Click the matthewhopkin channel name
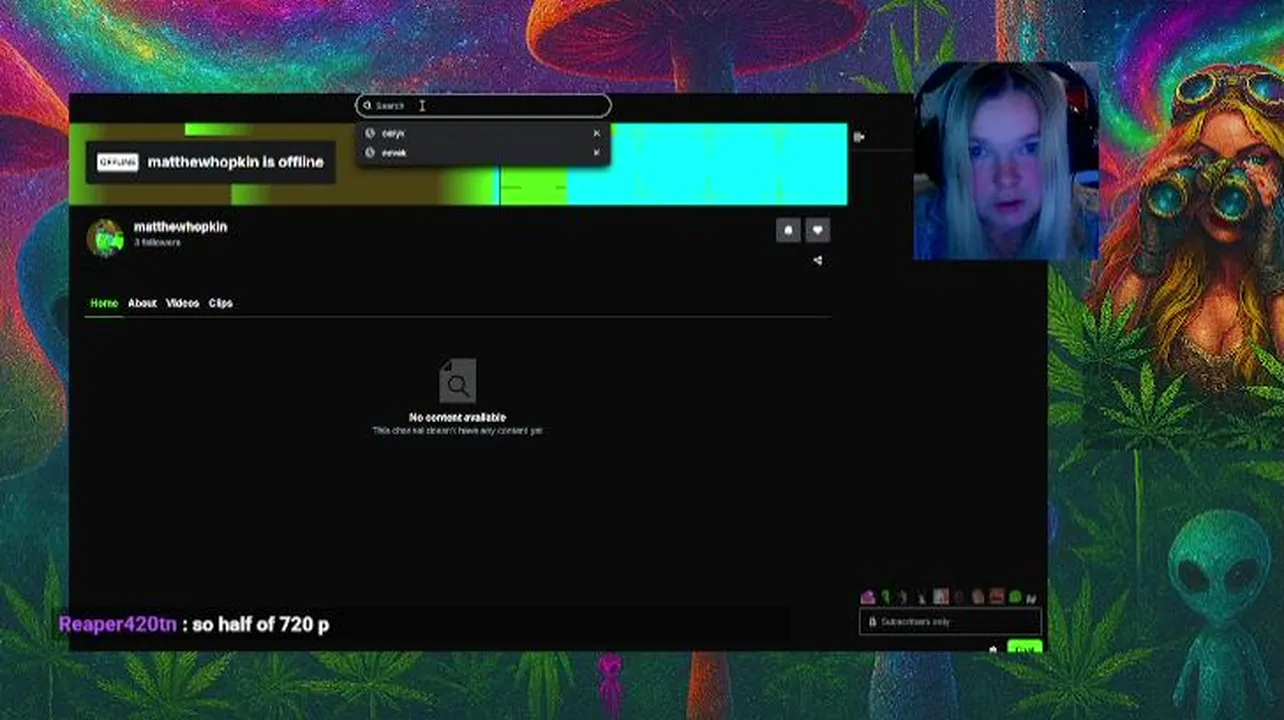 point(180,227)
